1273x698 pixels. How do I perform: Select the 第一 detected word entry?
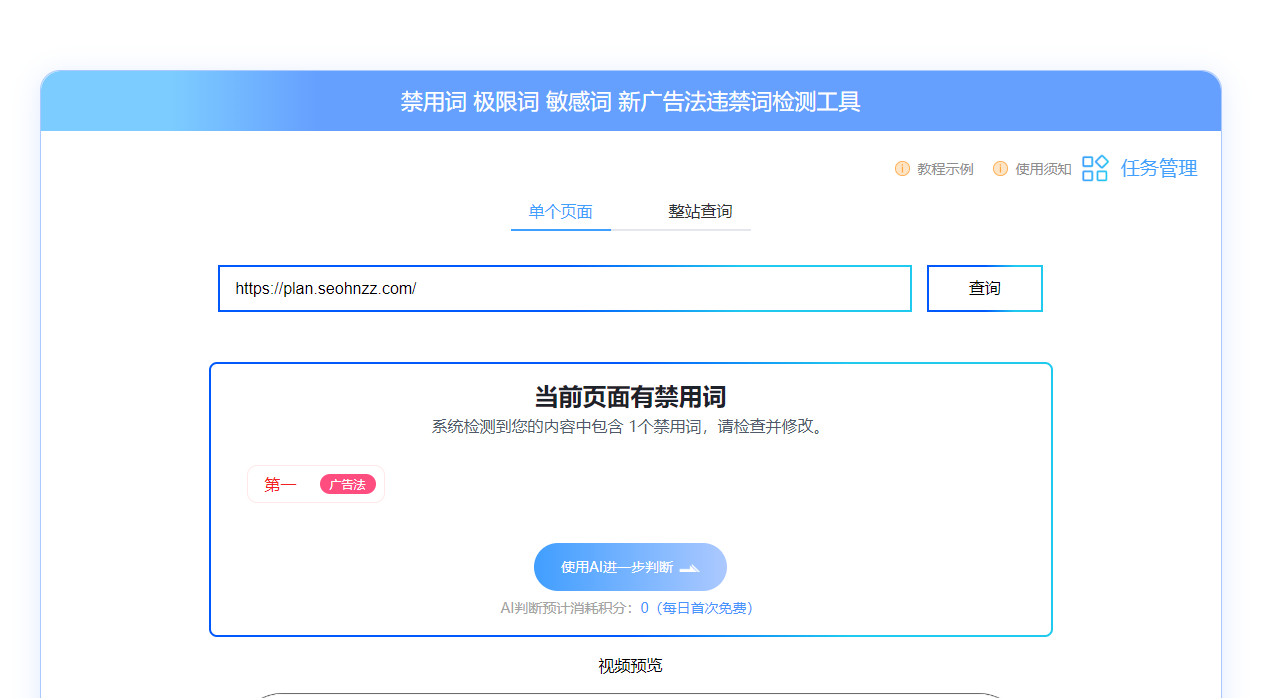click(x=315, y=484)
